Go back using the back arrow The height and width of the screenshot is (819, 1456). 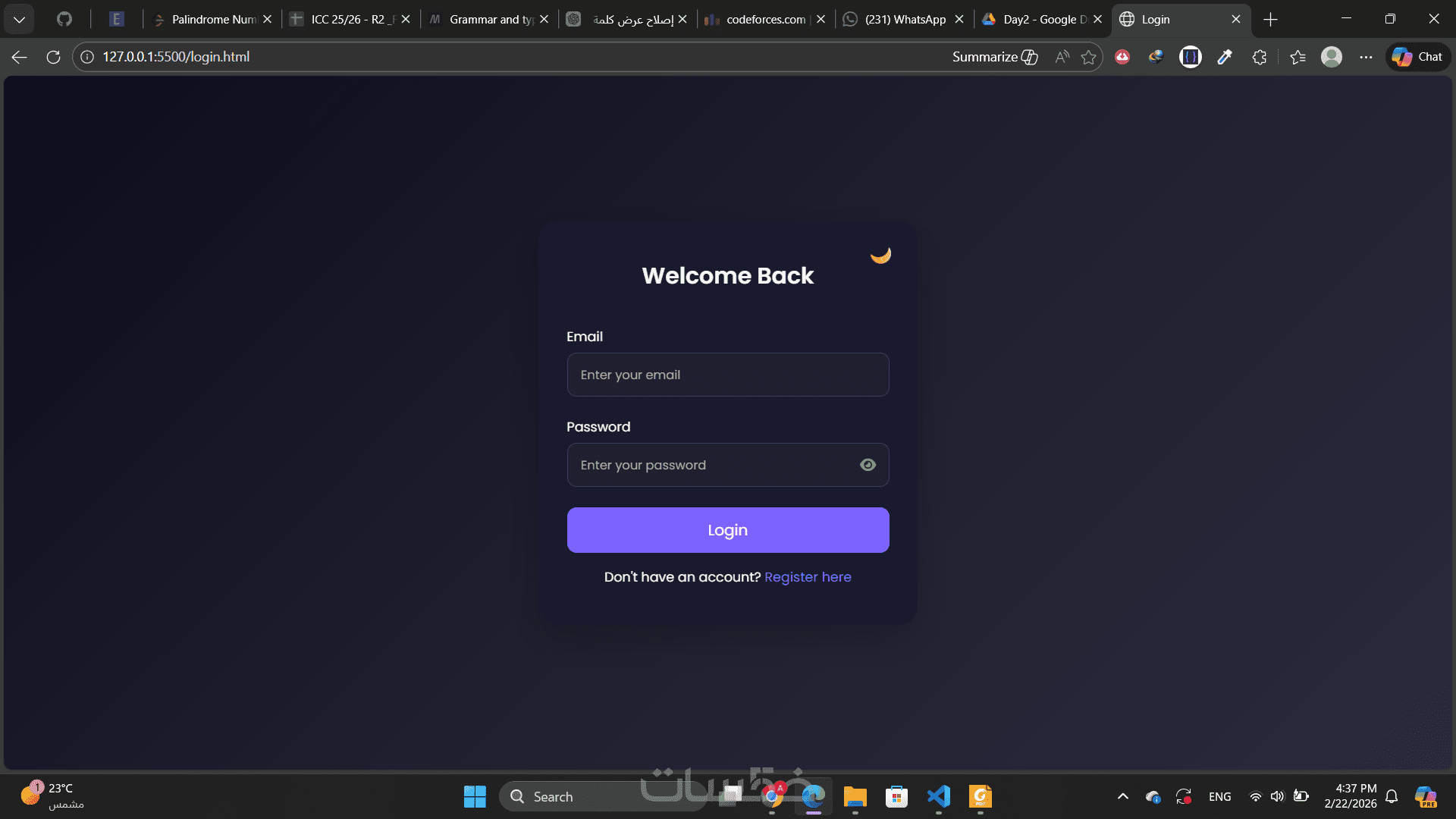click(20, 57)
